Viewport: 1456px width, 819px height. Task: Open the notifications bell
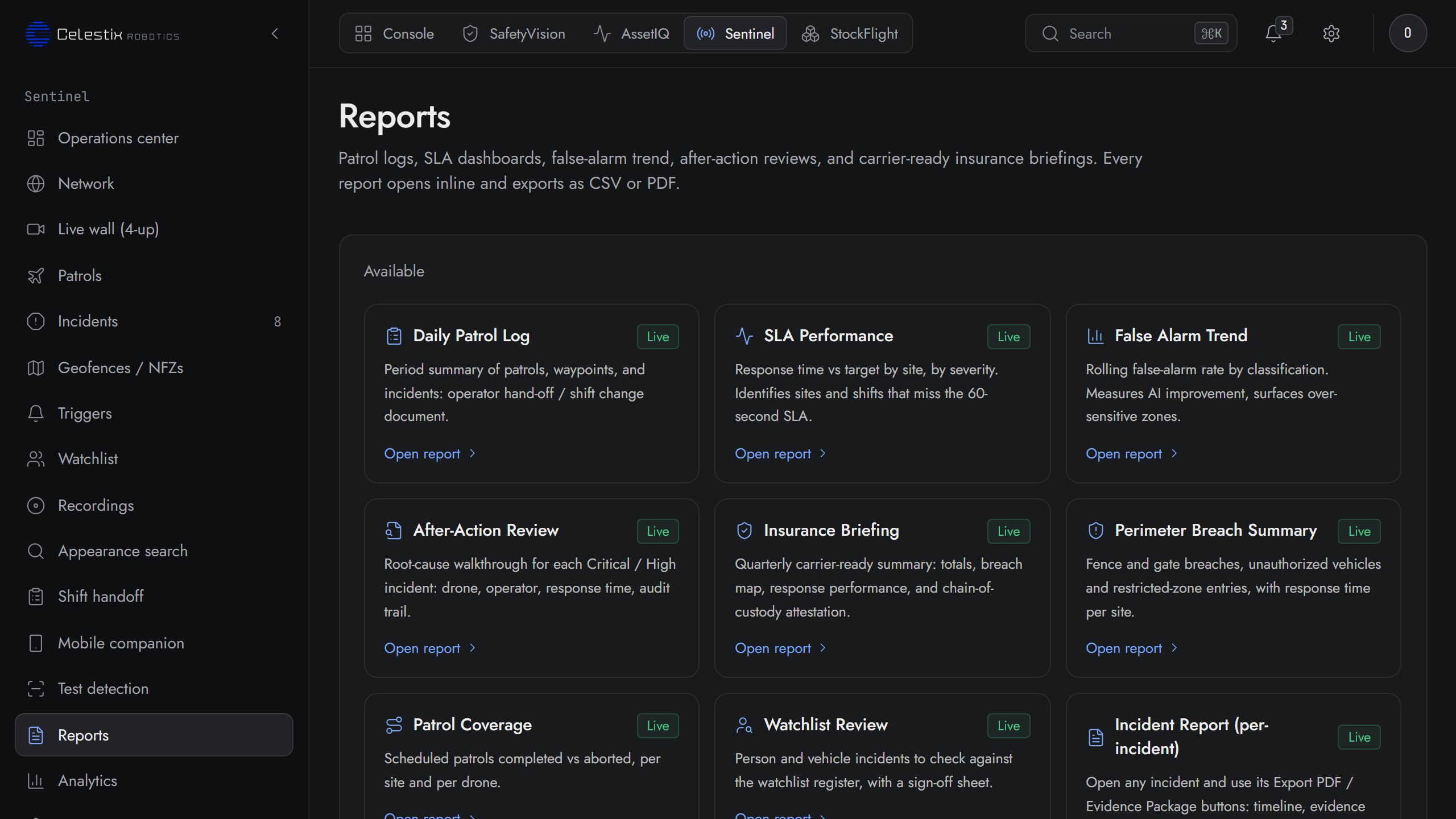[x=1273, y=34]
